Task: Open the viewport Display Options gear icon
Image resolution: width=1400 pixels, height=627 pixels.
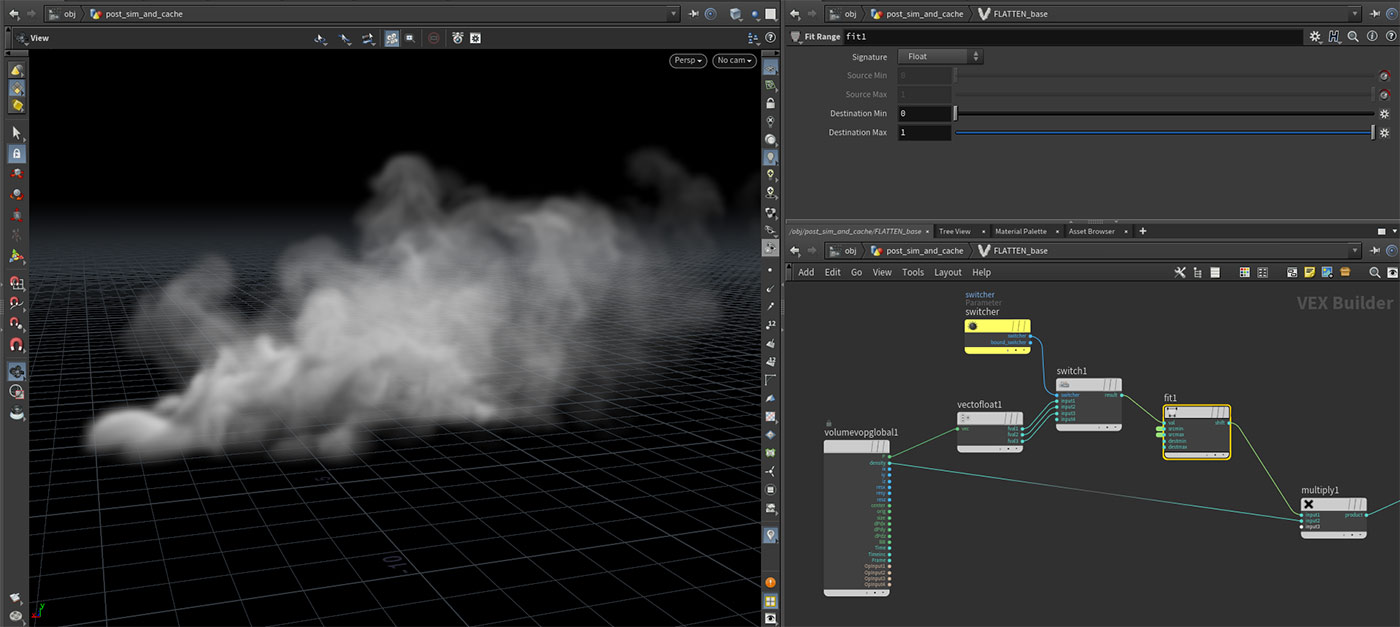Action: tap(475, 38)
